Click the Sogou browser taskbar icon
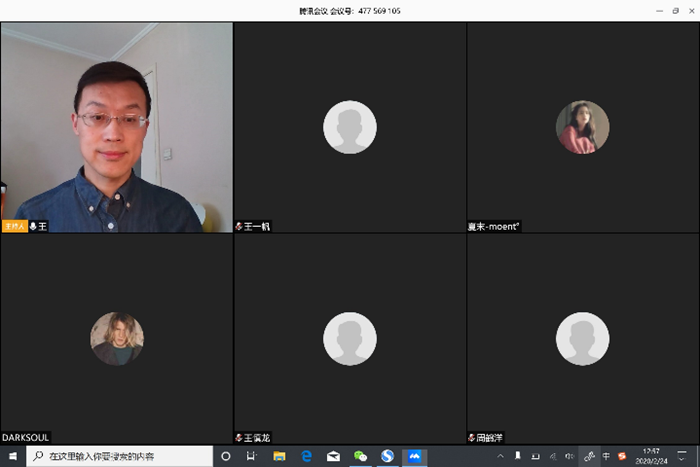The width and height of the screenshot is (700, 467). click(387, 456)
